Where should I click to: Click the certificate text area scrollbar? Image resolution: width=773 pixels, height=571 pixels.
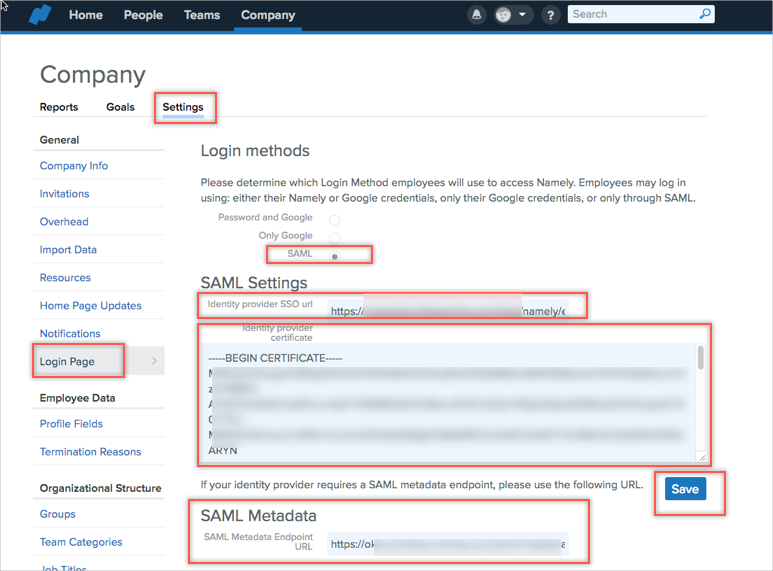[700, 358]
